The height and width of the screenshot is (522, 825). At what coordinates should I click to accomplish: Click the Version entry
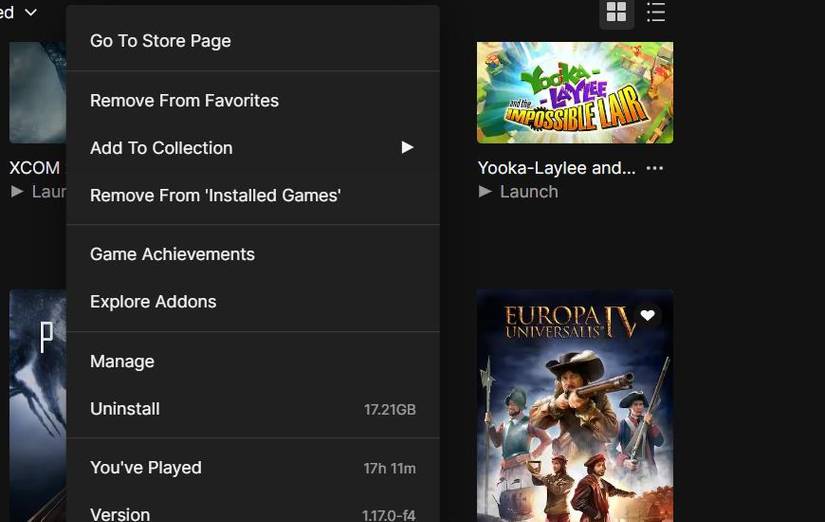(120, 514)
